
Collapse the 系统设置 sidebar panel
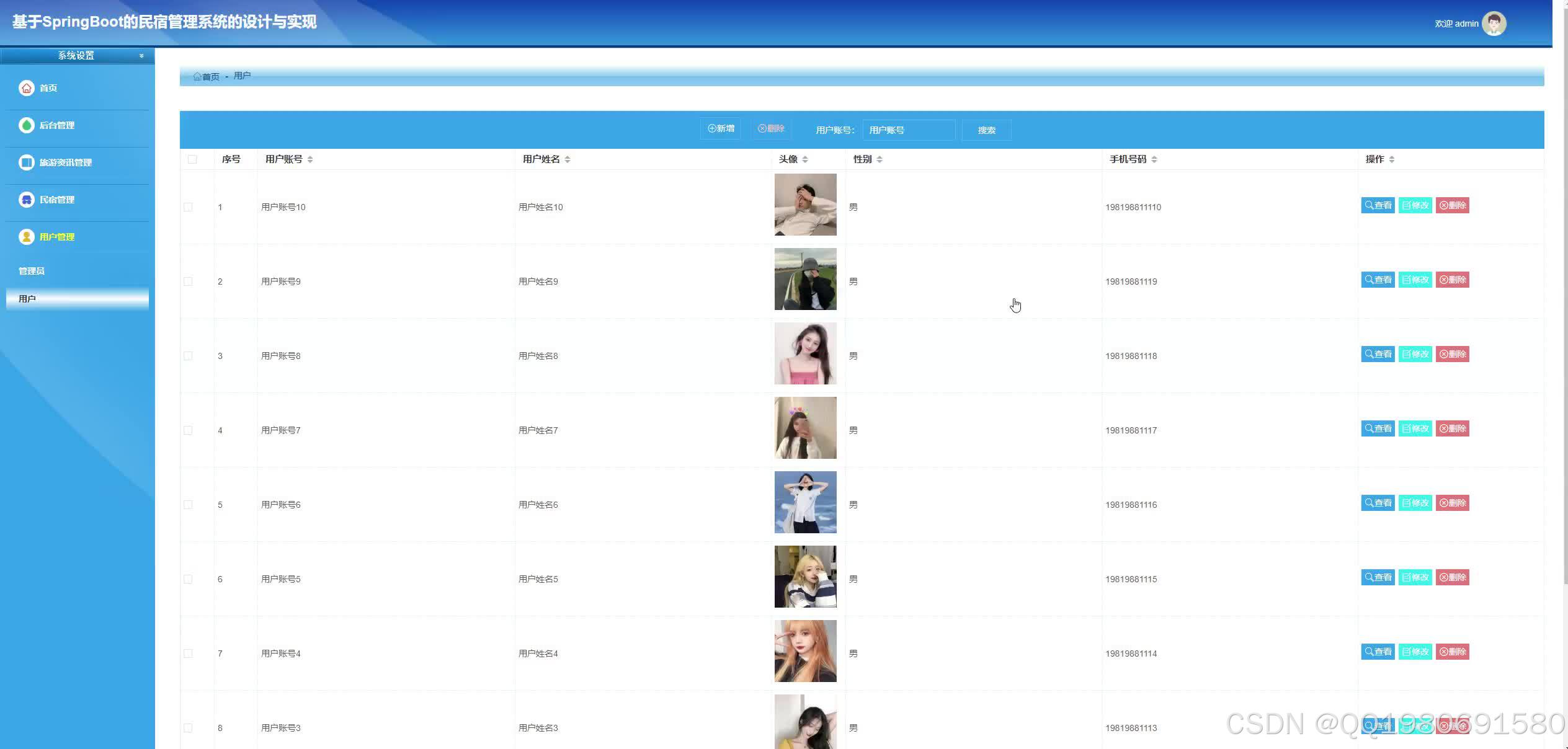tap(141, 56)
